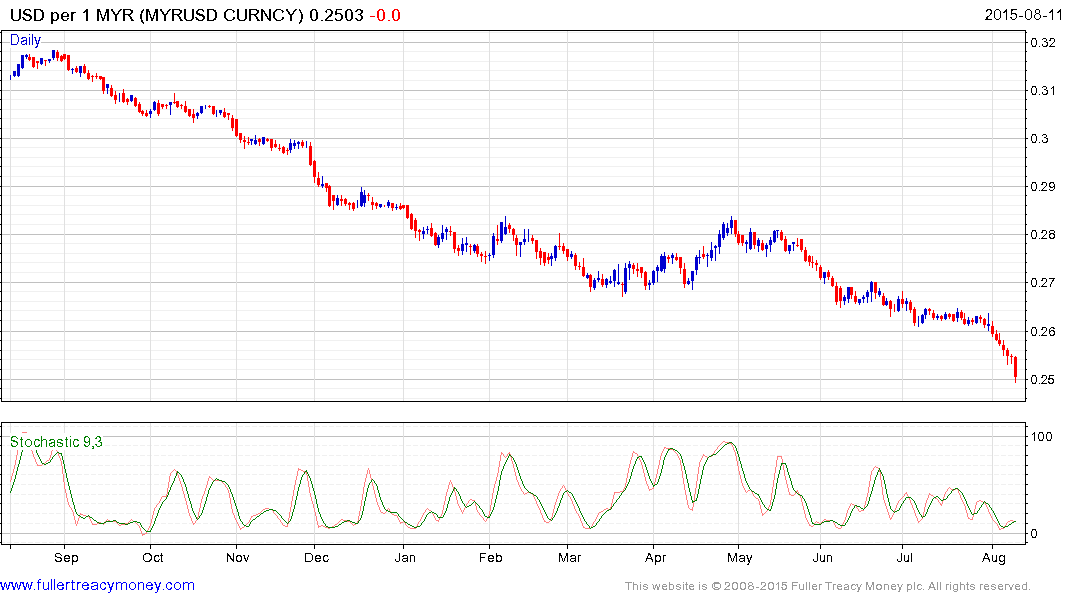Click the 'Daily' interval label
The width and height of the screenshot is (1075, 600).
(25, 40)
